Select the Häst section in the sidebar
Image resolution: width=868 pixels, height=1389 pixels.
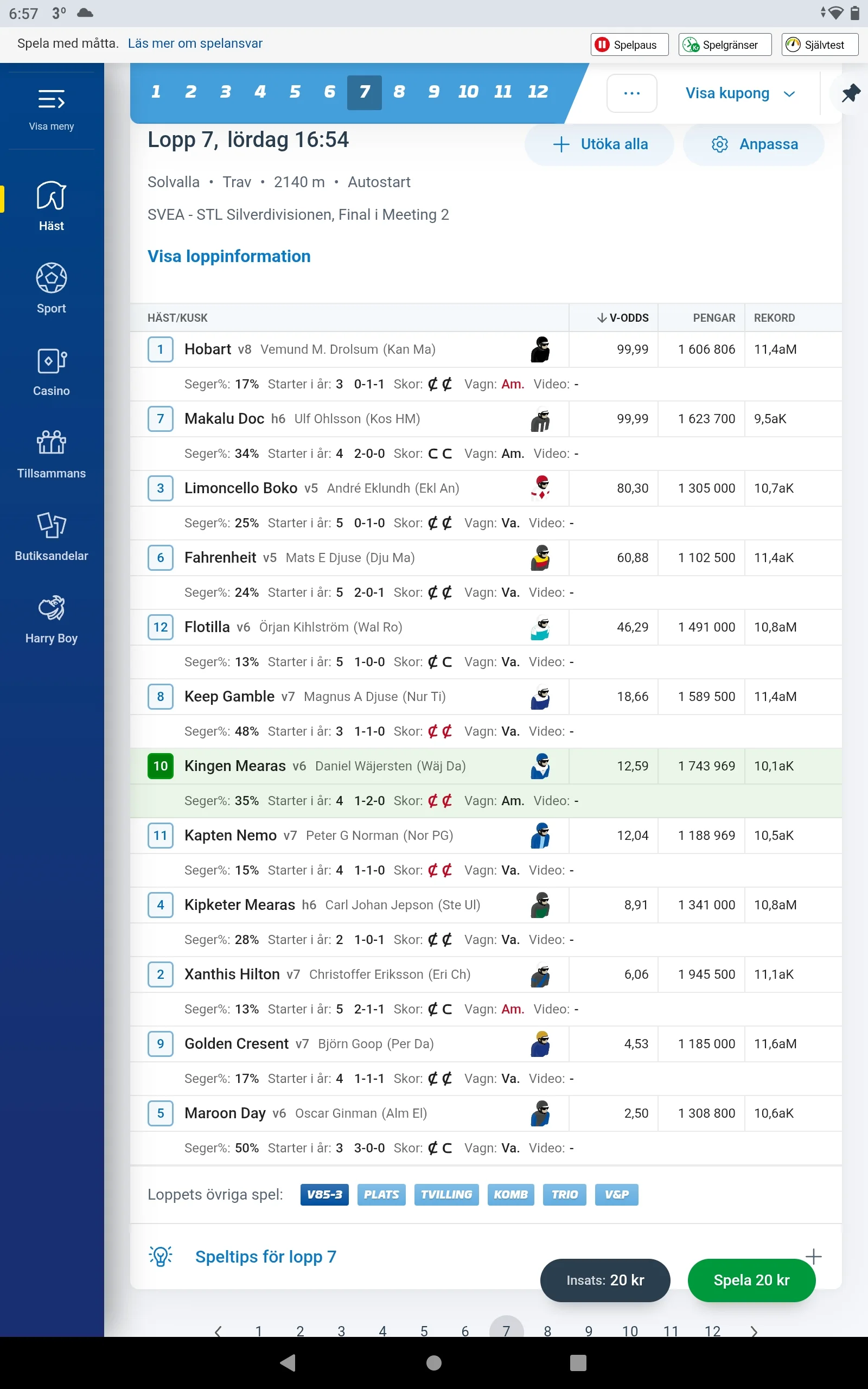tap(51, 206)
